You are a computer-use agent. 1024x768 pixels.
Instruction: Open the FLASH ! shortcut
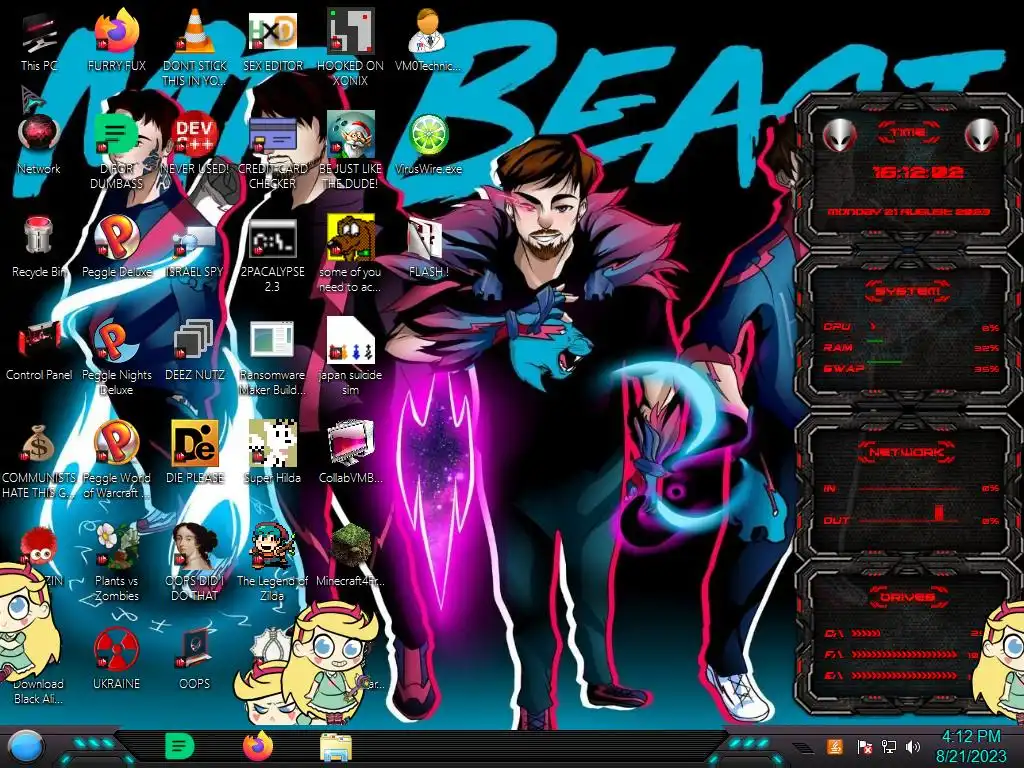[428, 248]
